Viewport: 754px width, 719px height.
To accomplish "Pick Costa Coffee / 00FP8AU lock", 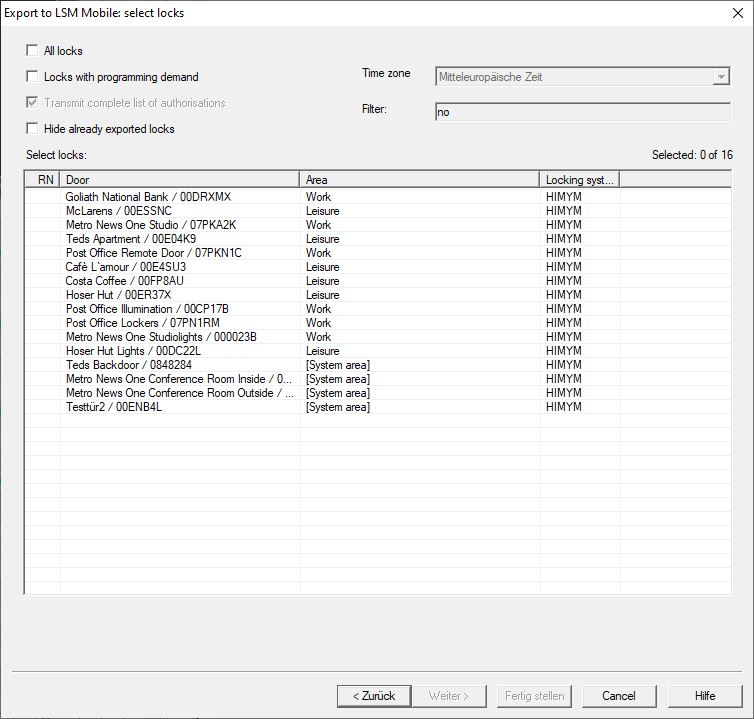I will pyautogui.click(x=125, y=281).
